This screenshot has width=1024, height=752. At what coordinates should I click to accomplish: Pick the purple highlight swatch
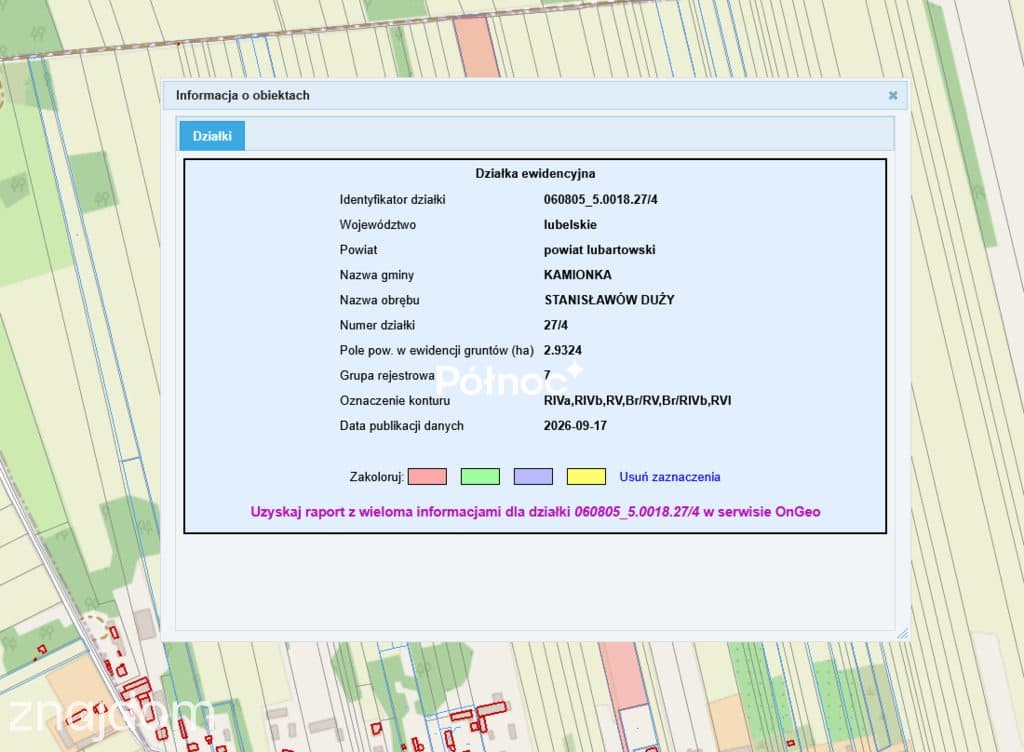point(533,477)
